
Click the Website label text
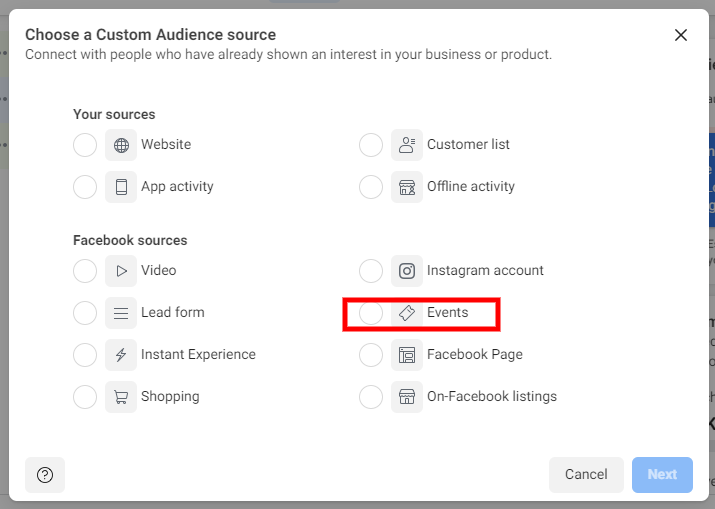(x=166, y=145)
